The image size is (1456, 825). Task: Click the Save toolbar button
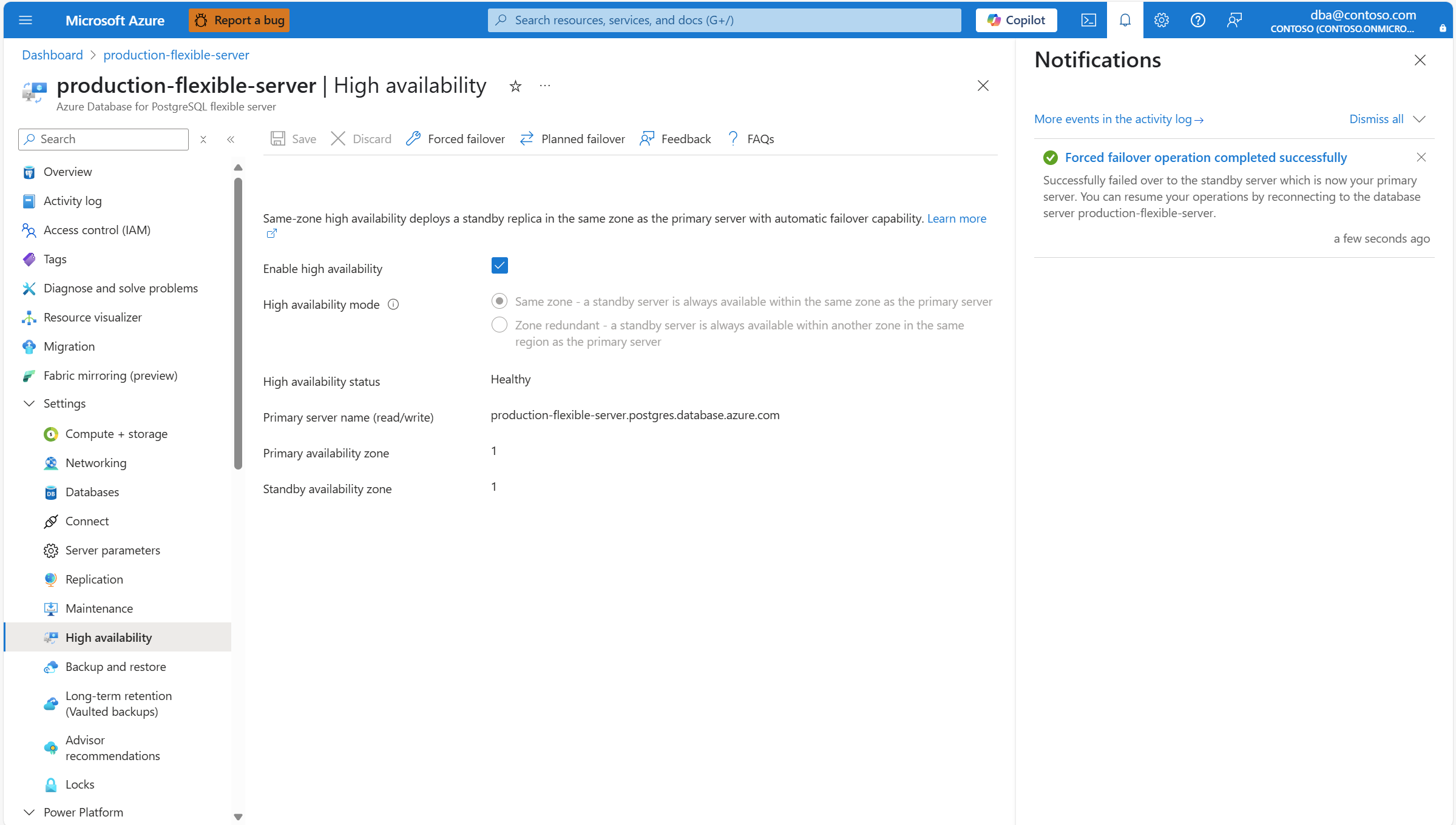[294, 139]
